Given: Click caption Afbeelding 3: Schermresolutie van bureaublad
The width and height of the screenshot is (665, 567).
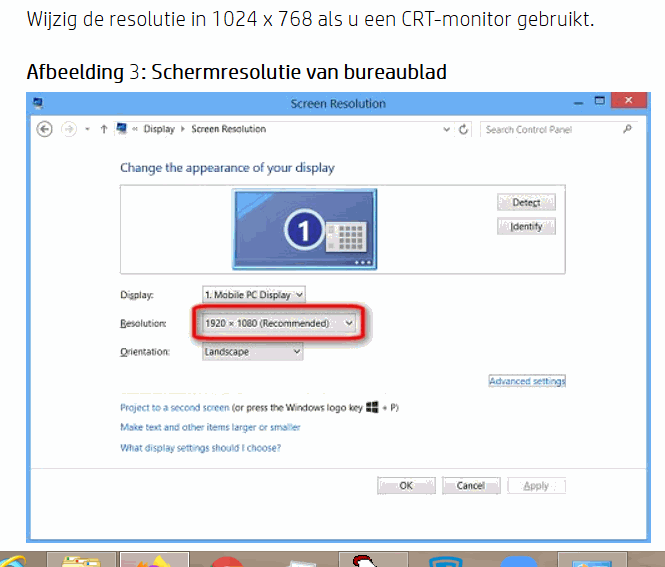Looking at the screenshot, I should 237,72.
